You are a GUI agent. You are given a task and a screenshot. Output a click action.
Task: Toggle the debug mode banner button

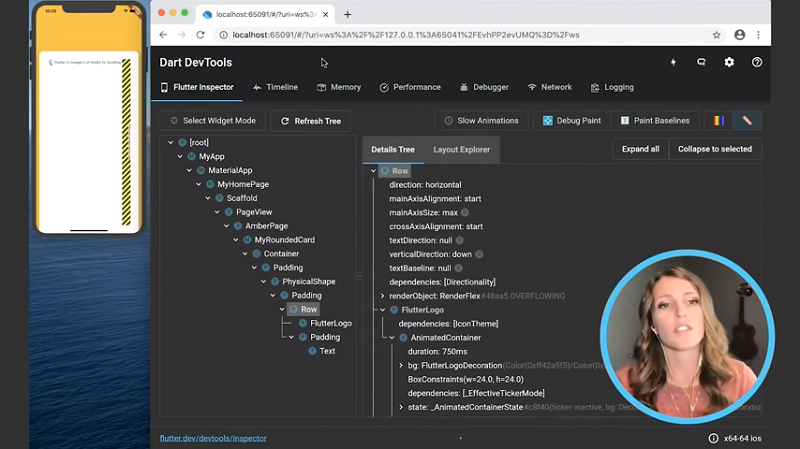(x=747, y=121)
